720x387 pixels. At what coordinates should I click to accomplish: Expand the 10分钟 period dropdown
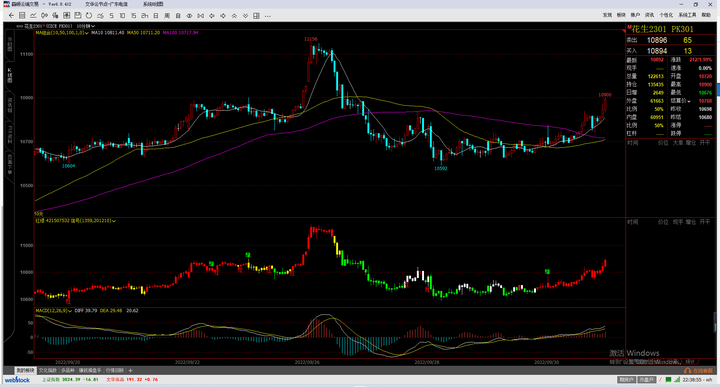85,26
